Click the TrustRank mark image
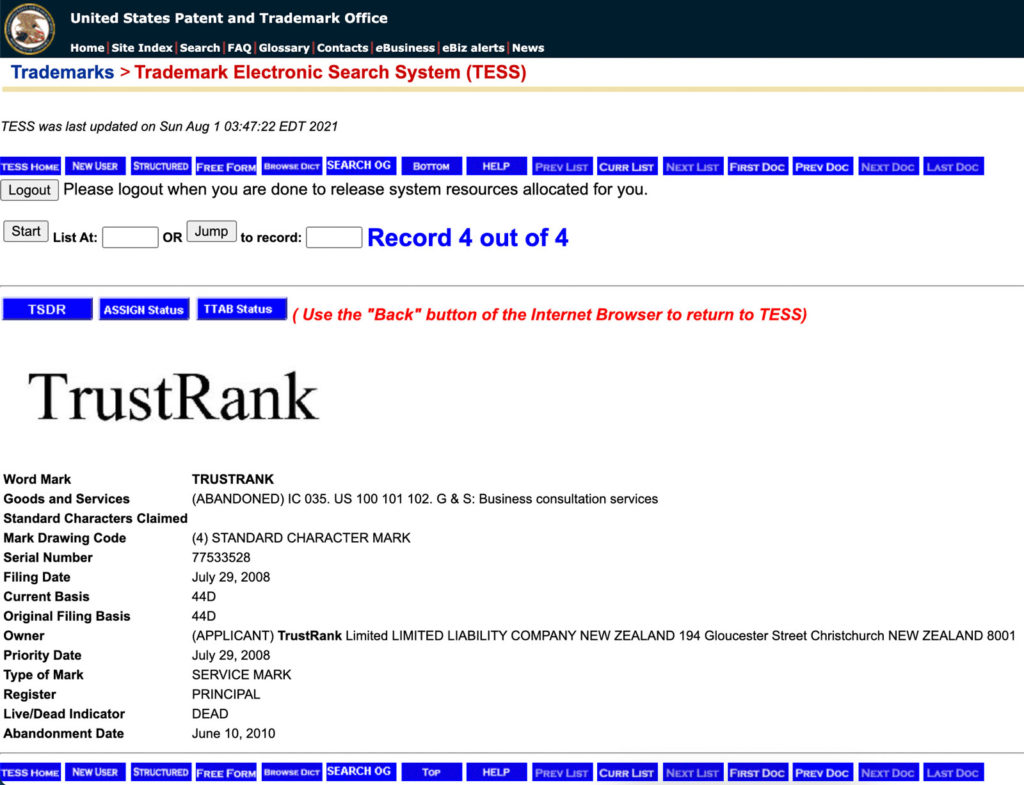The height and width of the screenshot is (785, 1024). coord(173,396)
